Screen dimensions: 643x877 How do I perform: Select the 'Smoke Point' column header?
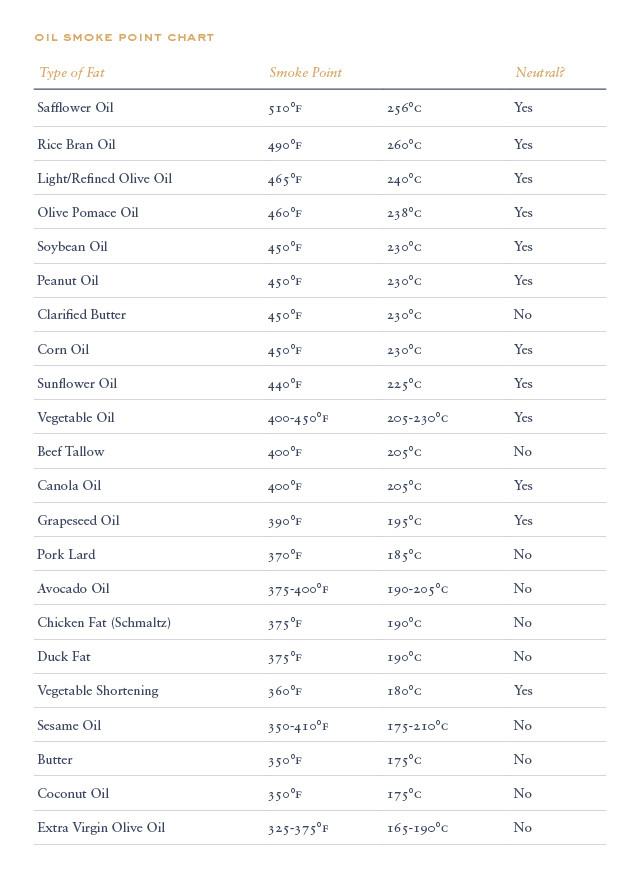tap(305, 73)
